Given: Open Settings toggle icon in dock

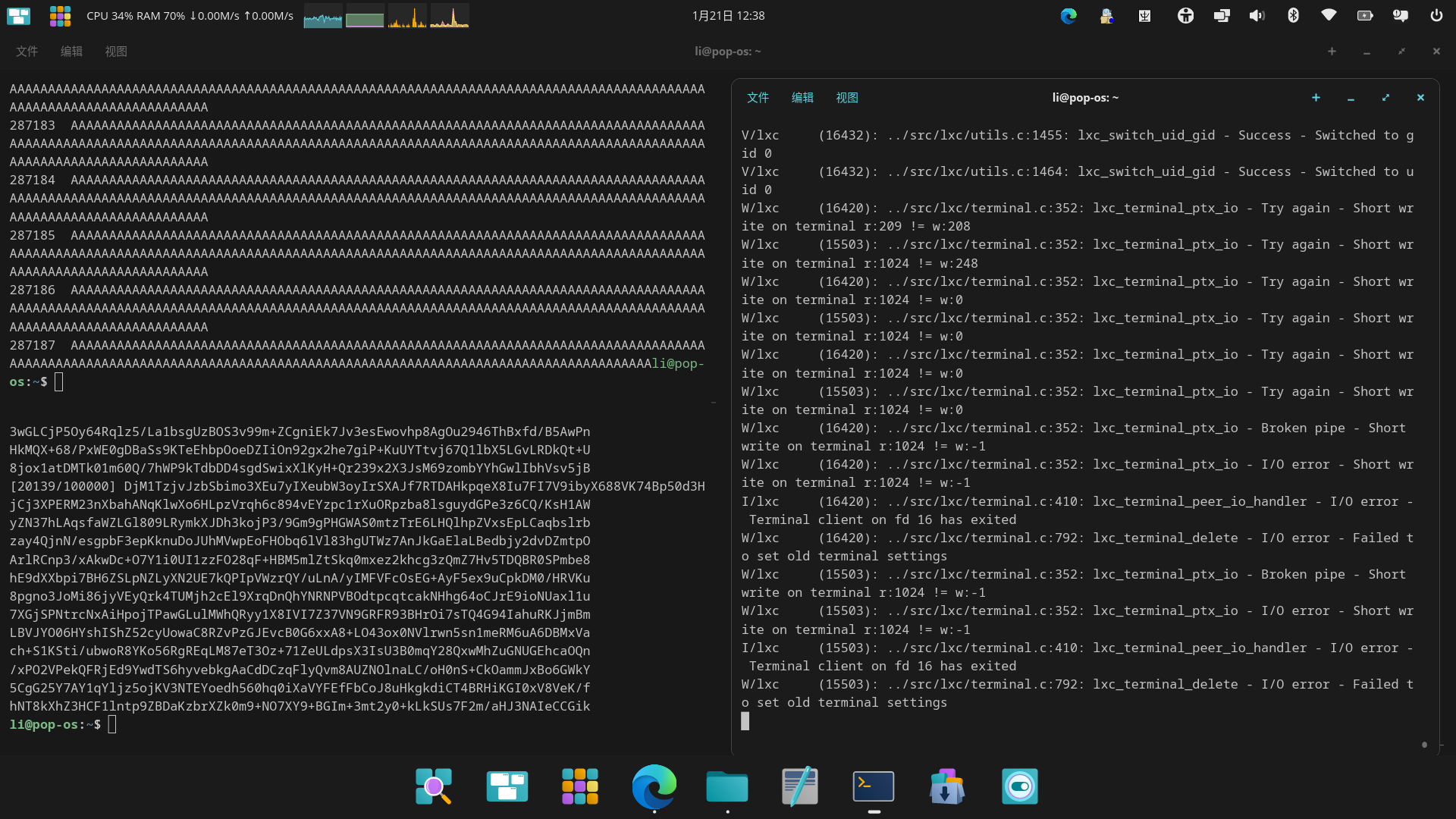Looking at the screenshot, I should (x=1019, y=786).
